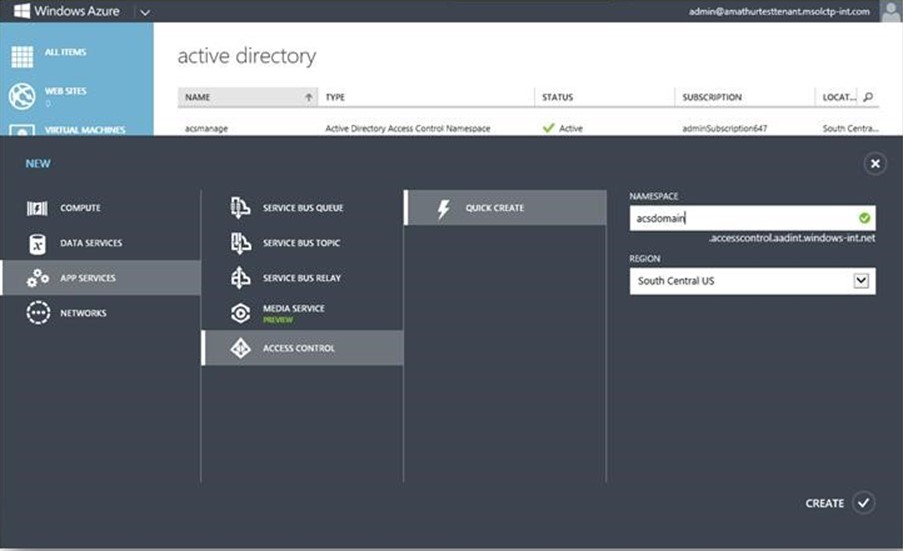Click the search magnifier icon in table header
This screenshot has width=903, height=551.
click(x=868, y=97)
